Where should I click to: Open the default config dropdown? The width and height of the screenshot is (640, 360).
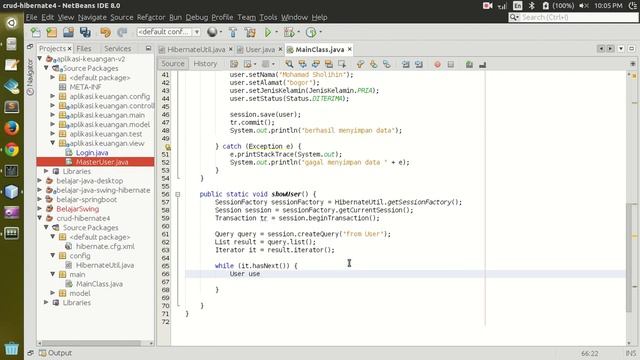[x=168, y=32]
